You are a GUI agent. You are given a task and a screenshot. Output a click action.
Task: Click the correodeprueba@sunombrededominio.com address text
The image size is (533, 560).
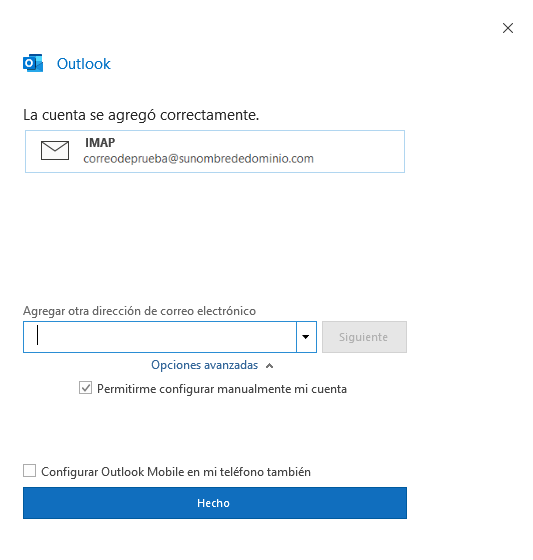198,159
